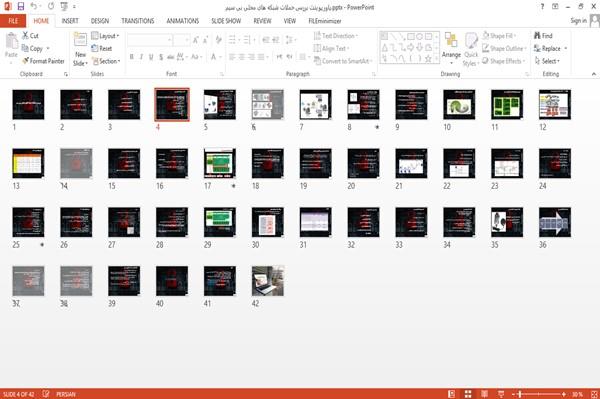The image size is (600, 399).
Task: Open the font name combo box
Action: tap(150, 39)
